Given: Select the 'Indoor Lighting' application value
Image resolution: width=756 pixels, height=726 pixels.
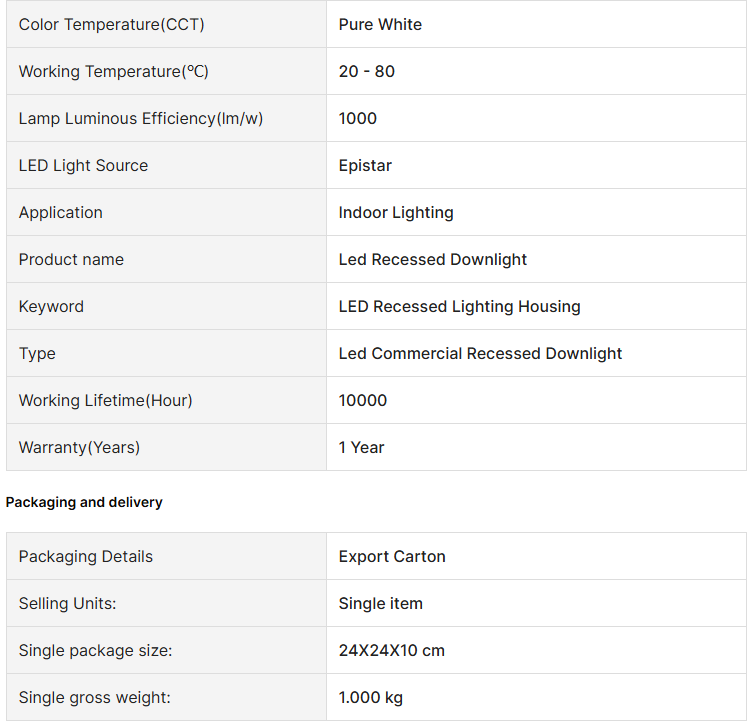Looking at the screenshot, I should [396, 212].
